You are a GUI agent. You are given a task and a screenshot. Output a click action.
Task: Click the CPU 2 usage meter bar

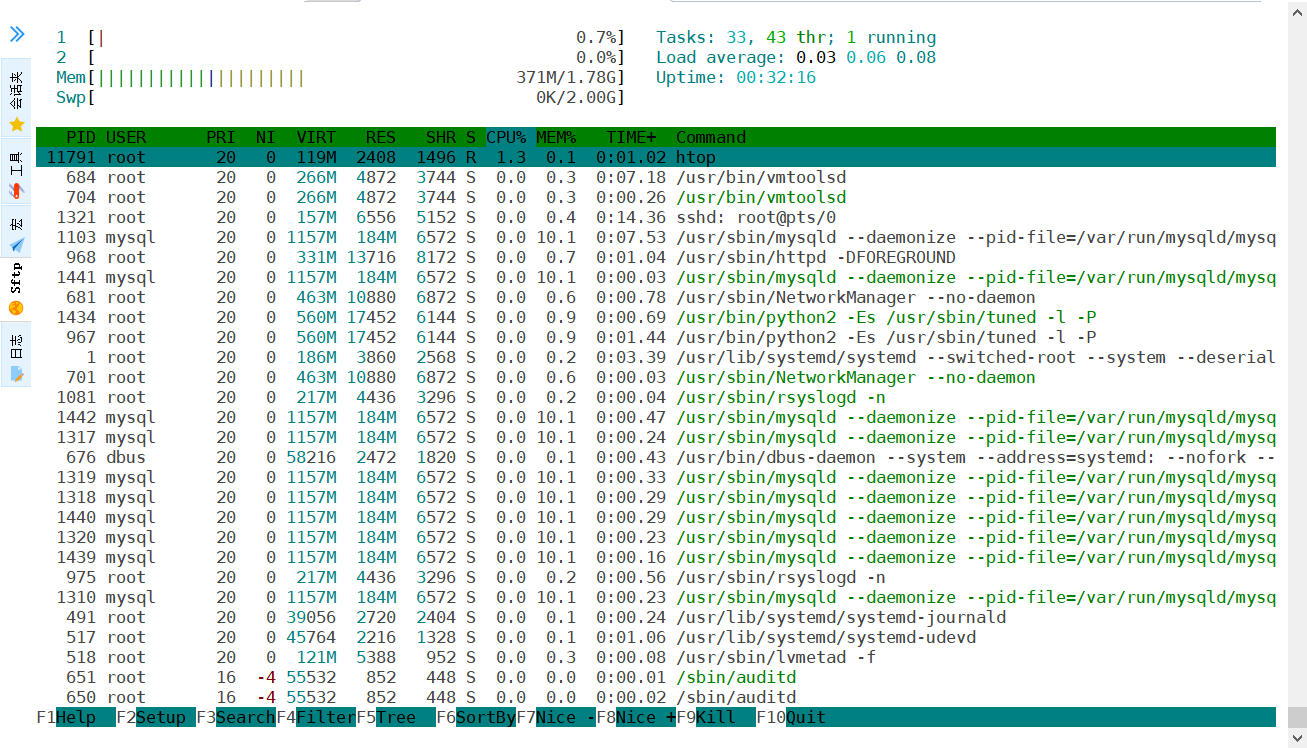(x=340, y=57)
